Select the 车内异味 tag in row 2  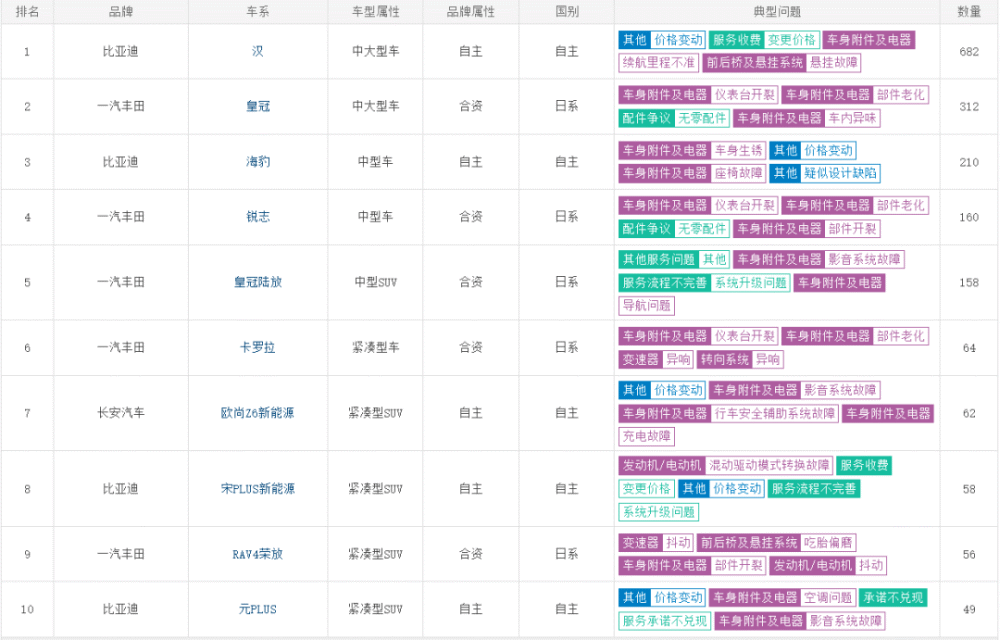pos(852,118)
